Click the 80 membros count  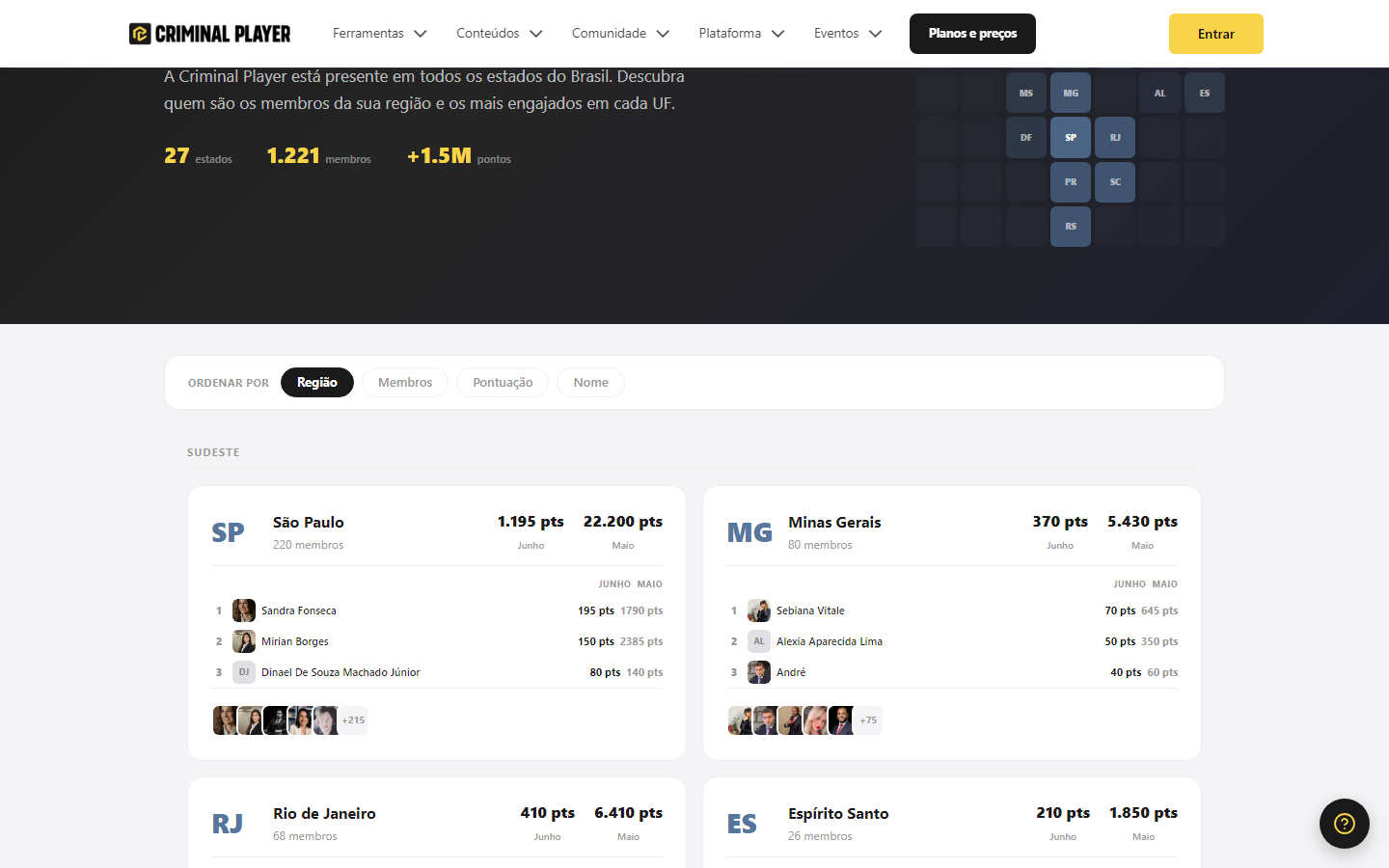click(820, 545)
